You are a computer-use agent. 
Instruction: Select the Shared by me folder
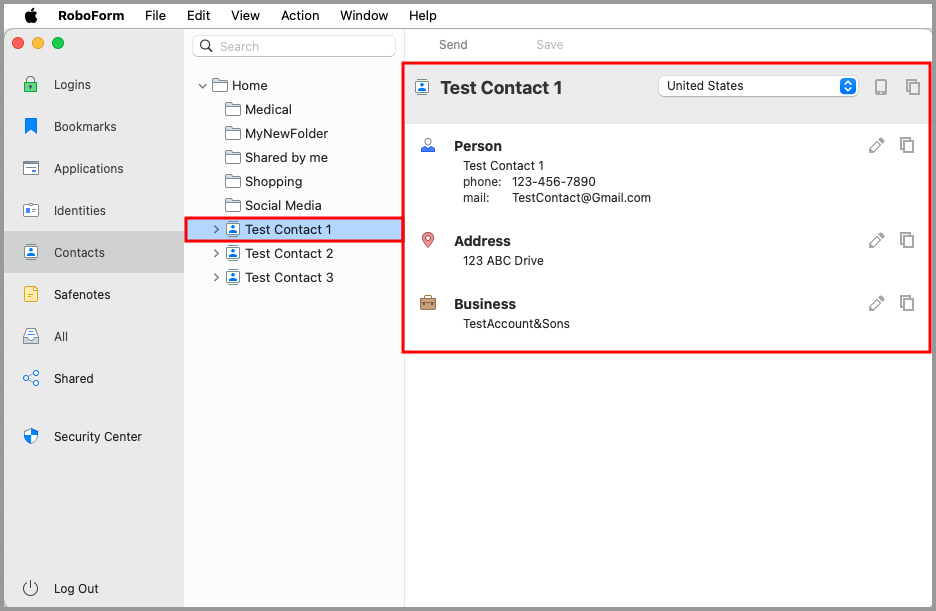pyautogui.click(x=286, y=158)
